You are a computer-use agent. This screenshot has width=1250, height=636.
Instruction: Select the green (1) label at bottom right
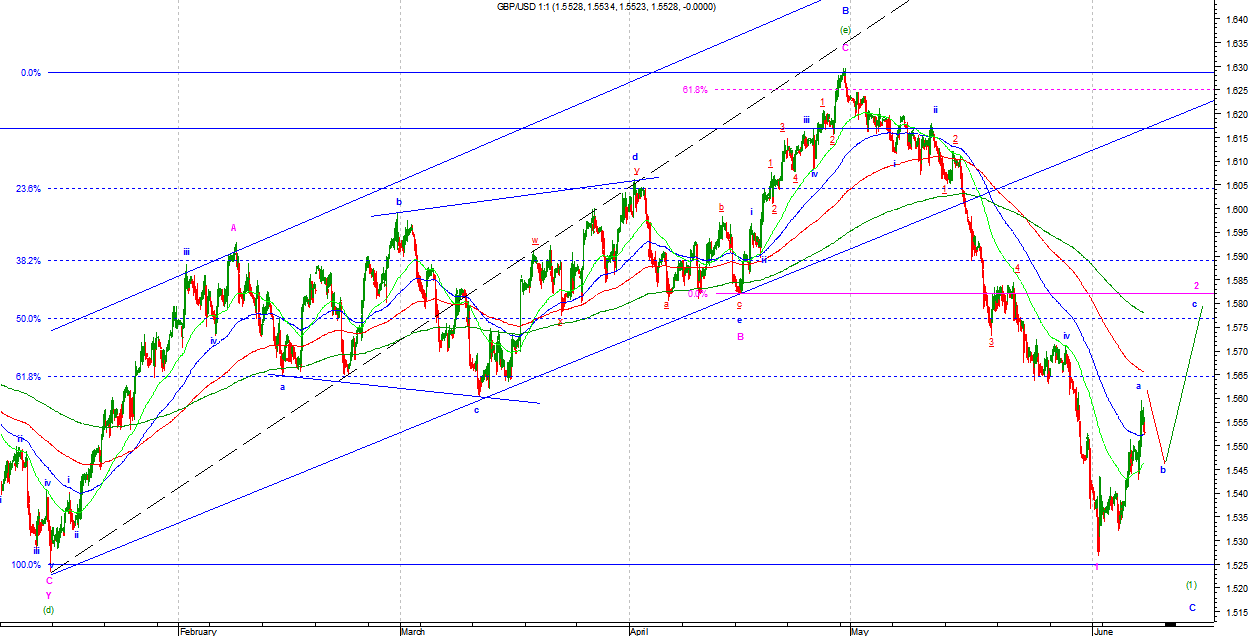1190,585
